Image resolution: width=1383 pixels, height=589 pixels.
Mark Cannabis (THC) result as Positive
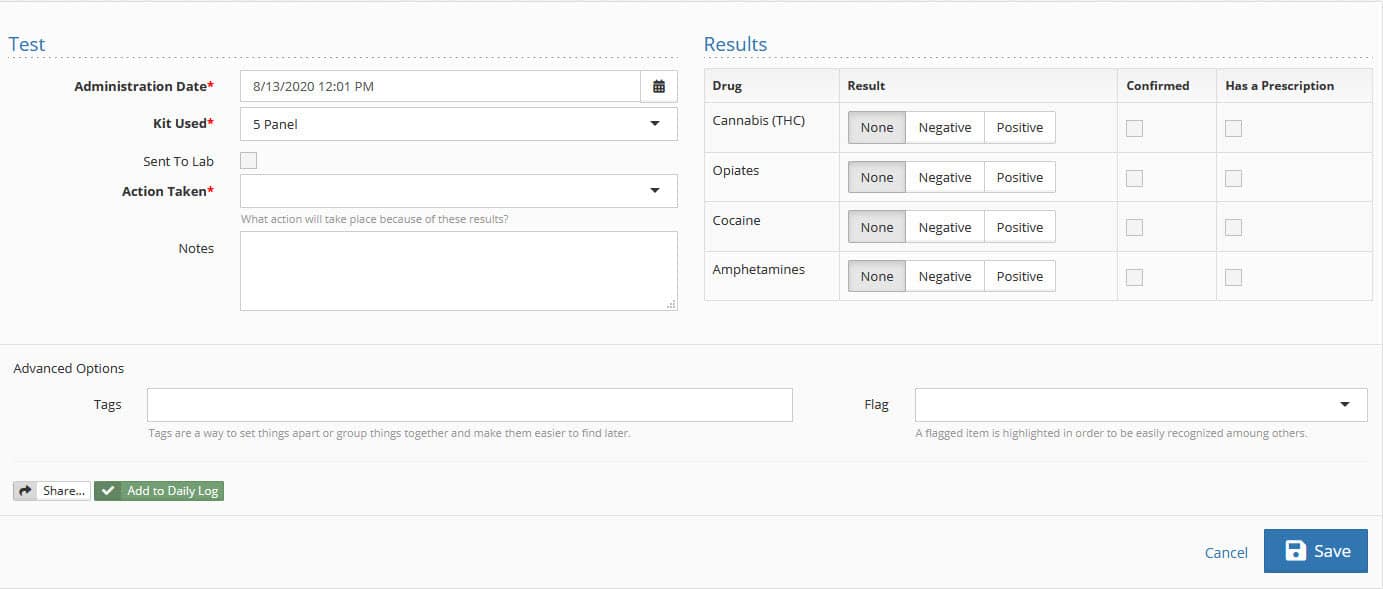pyautogui.click(x=1019, y=127)
